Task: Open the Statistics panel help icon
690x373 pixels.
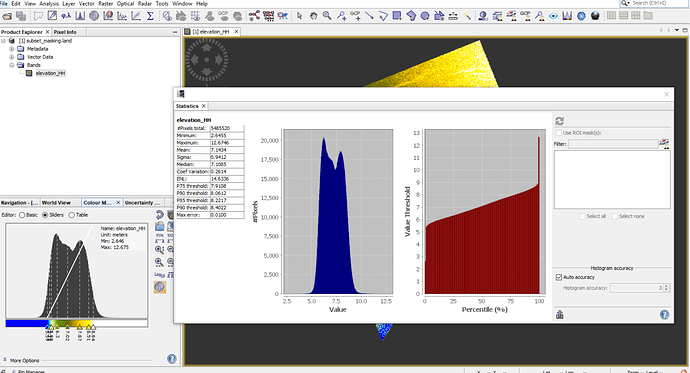Action: (664, 314)
